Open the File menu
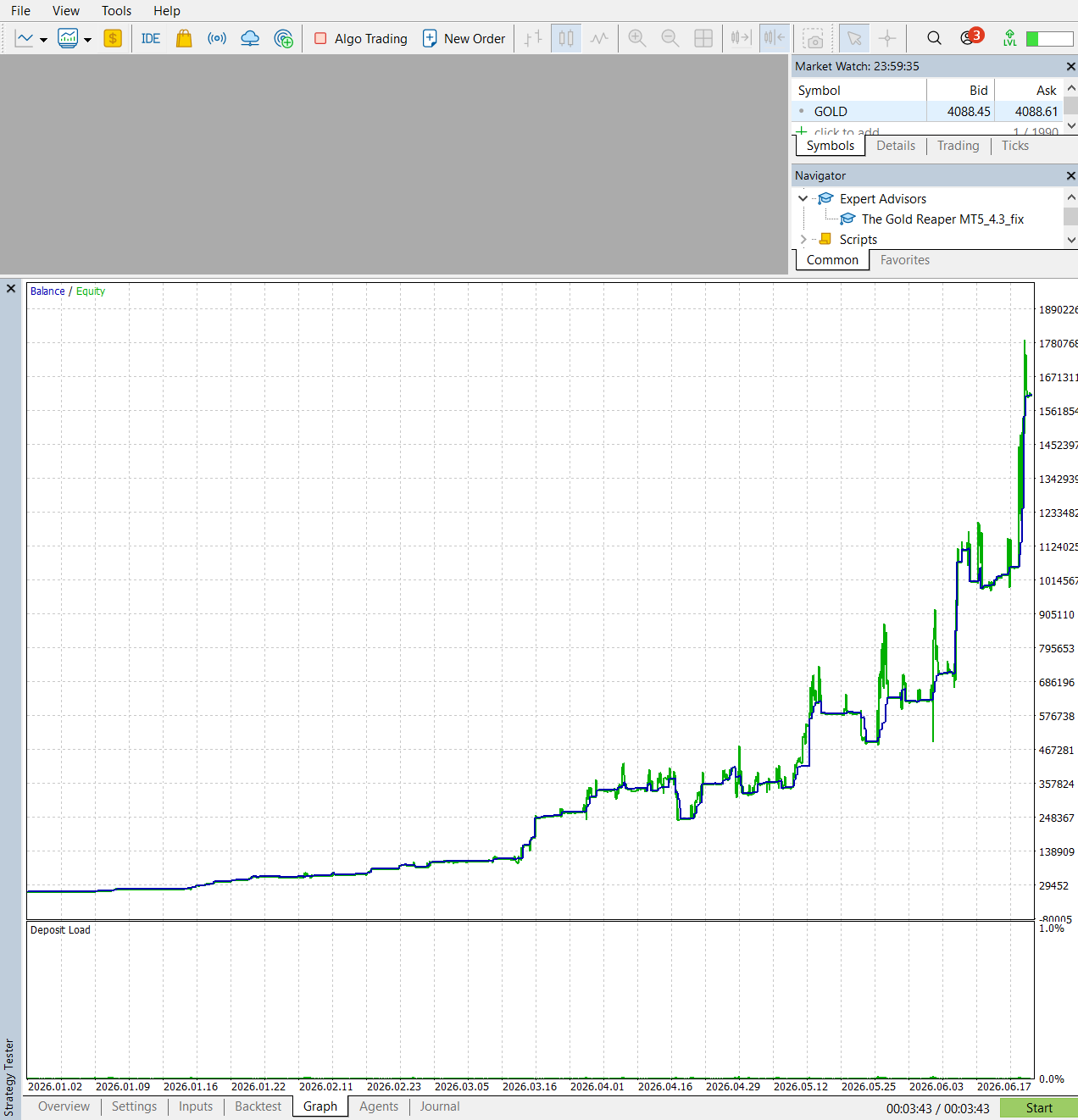This screenshot has height=1120, width=1078. (x=20, y=11)
